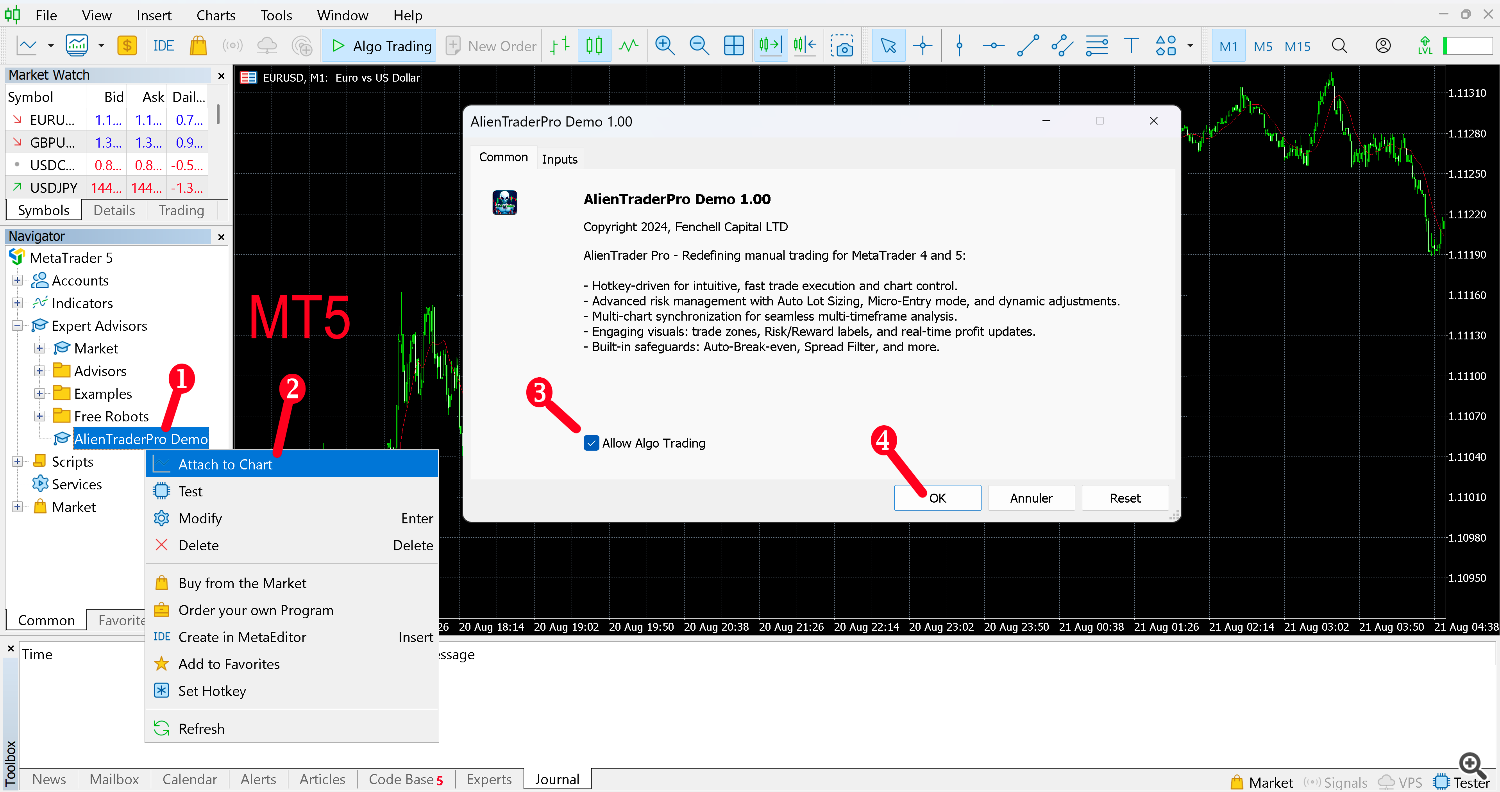Click OK in AlienTraderPro dialog
Viewport: 1500px width, 792px height.
pyautogui.click(x=937, y=498)
